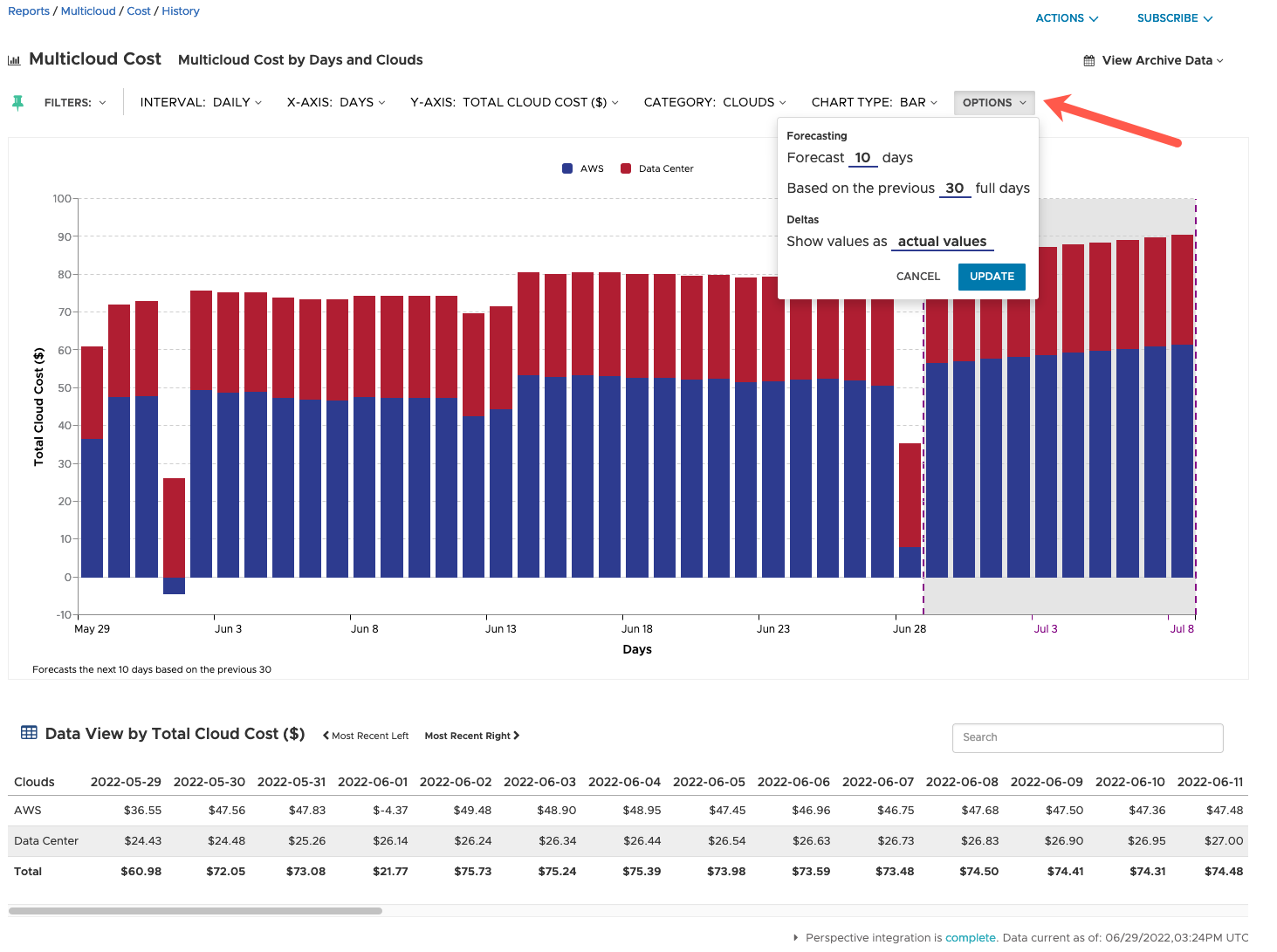Click the Data Center value $24.43 cell
This screenshot has width=1277, height=952.
tap(142, 840)
